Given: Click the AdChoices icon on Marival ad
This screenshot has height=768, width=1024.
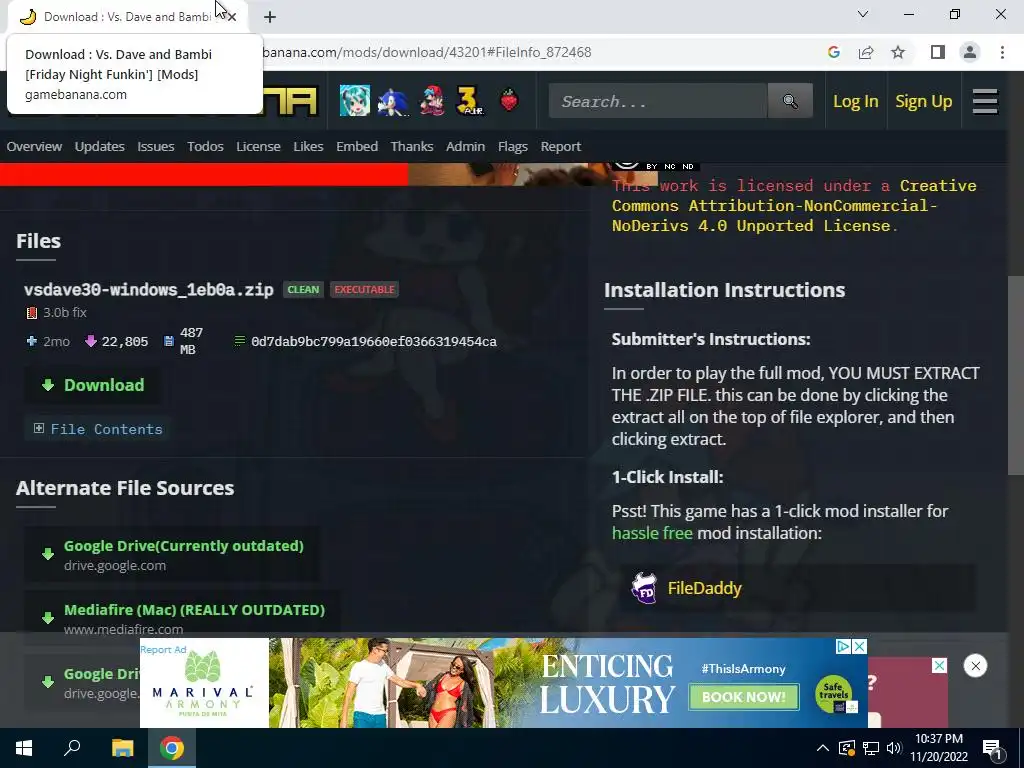Looking at the screenshot, I should tap(843, 647).
